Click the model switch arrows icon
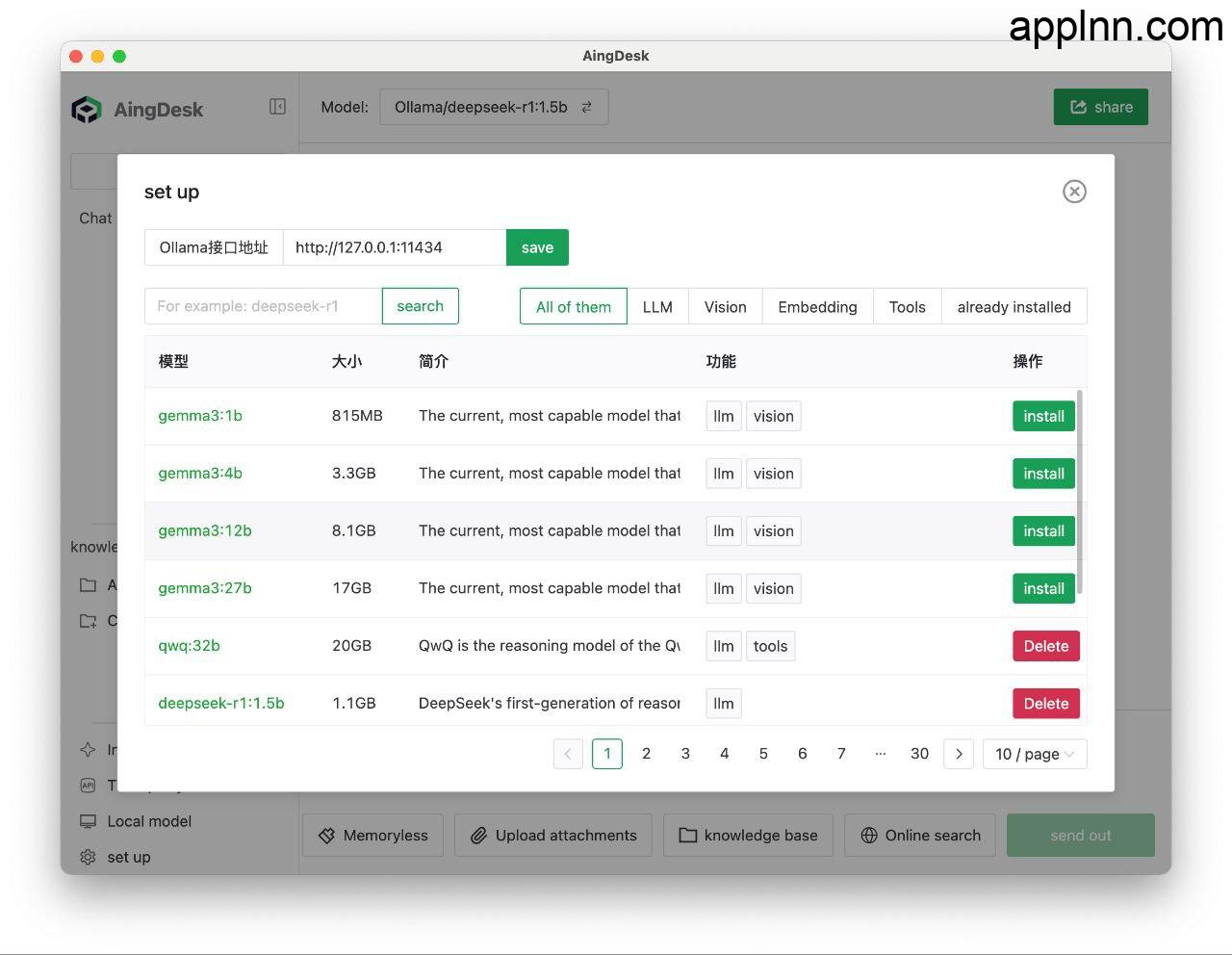Image resolution: width=1232 pixels, height=955 pixels. [586, 107]
